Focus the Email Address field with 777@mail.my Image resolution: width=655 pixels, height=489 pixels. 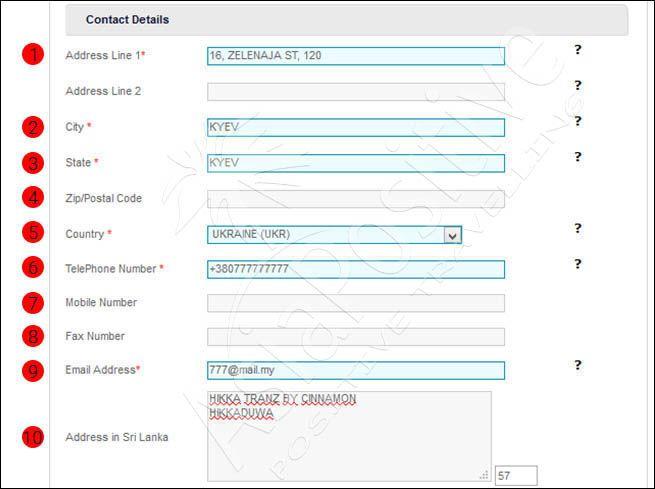coord(355,370)
